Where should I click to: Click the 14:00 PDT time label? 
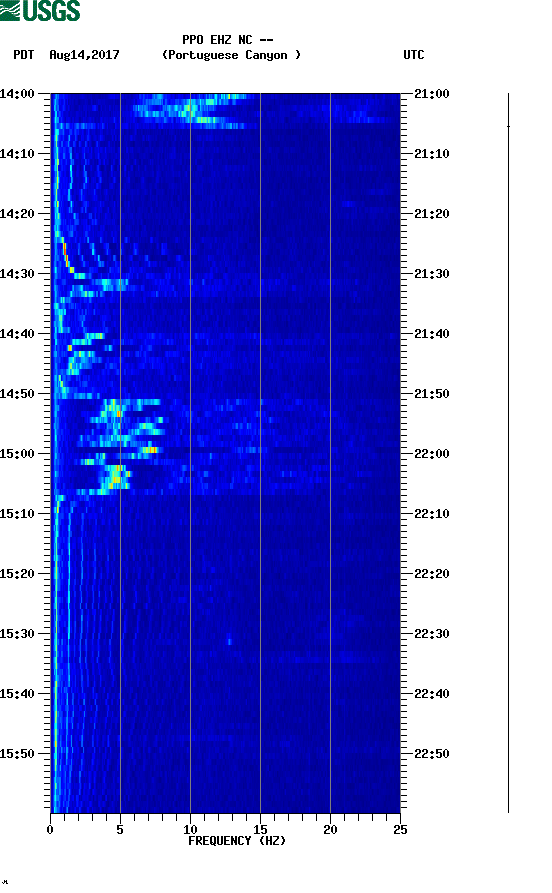tap(17, 93)
